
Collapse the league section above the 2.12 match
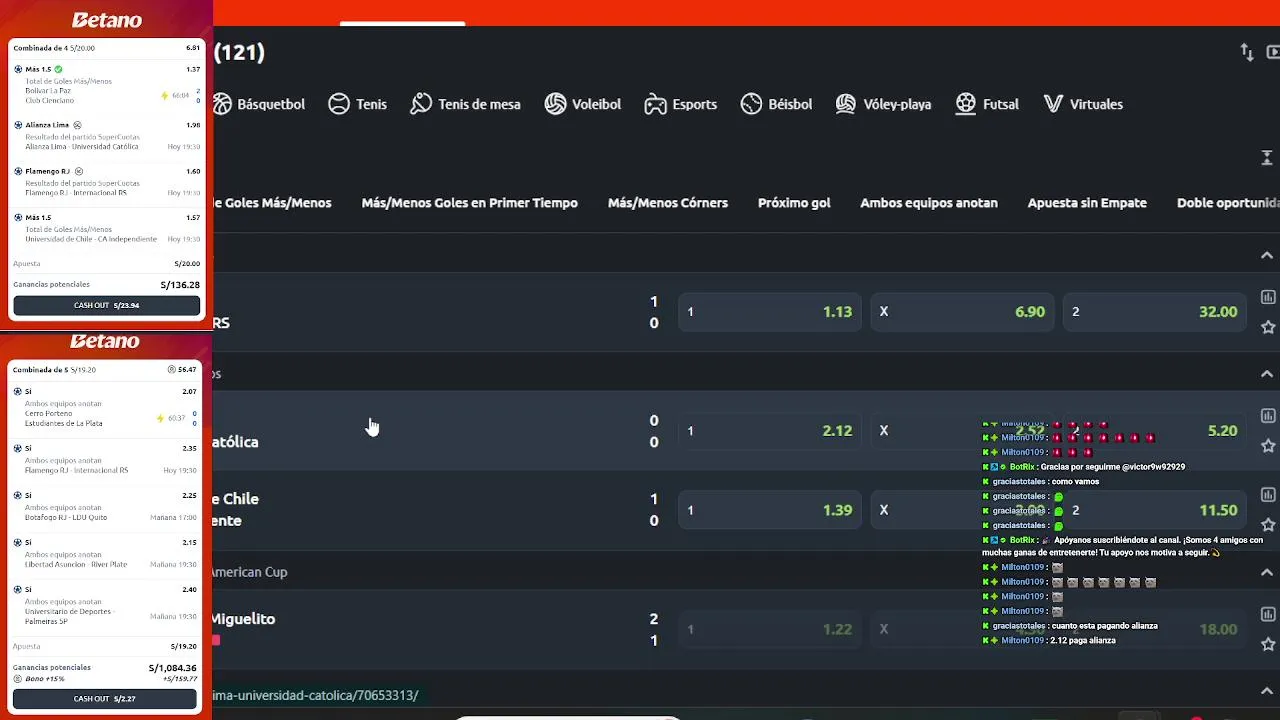pyautogui.click(x=1267, y=374)
